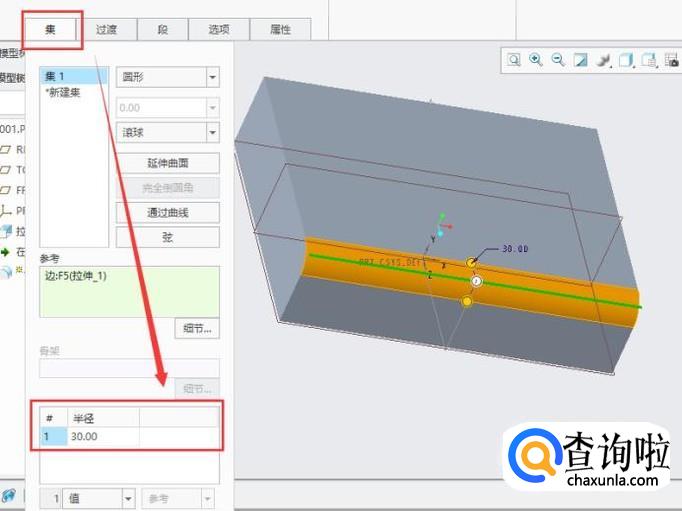The image size is (682, 511).
Task: Click the Zoom Out magnifier icon
Action: click(x=558, y=60)
